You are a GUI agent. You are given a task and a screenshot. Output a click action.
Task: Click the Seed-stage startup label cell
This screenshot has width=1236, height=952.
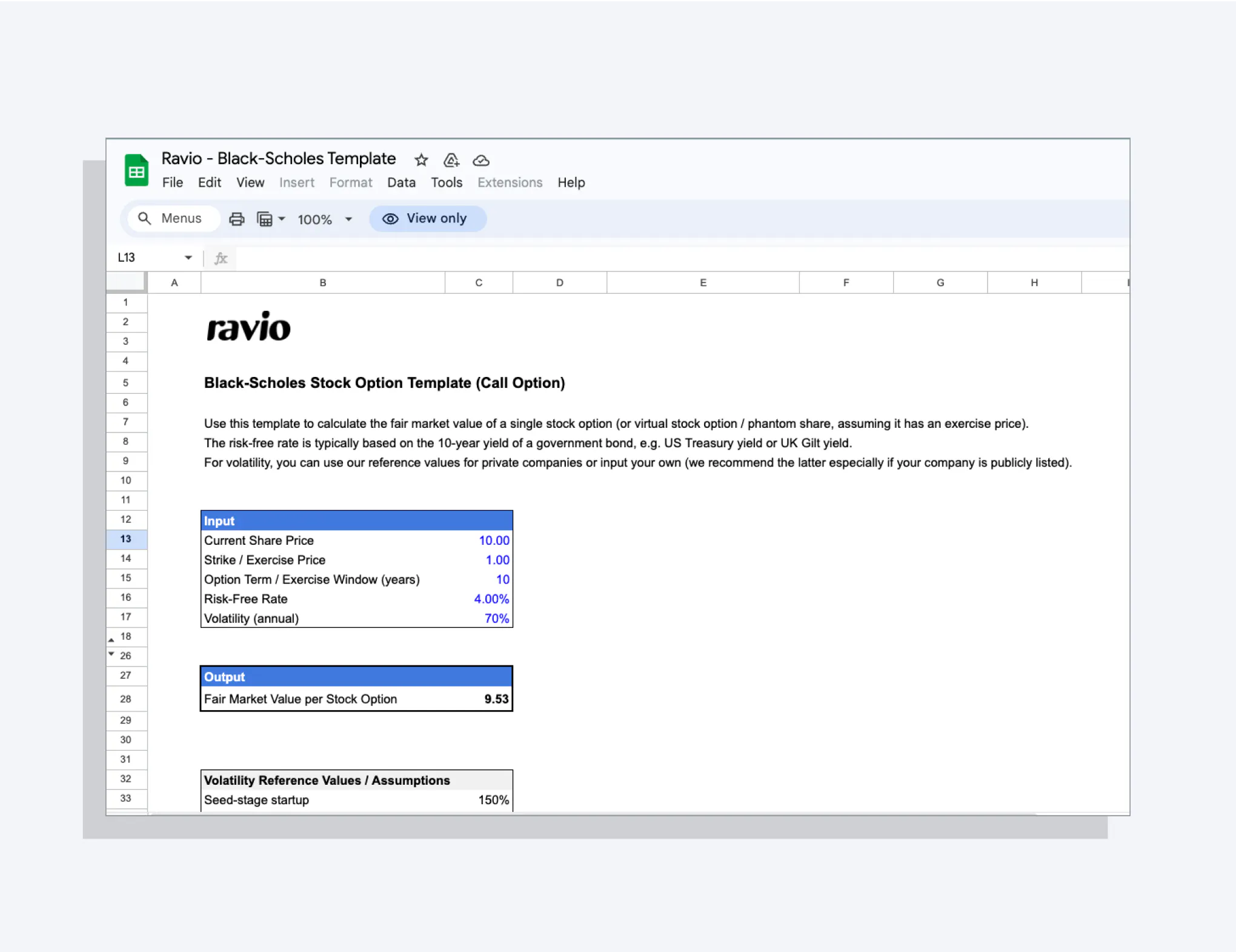click(323, 800)
